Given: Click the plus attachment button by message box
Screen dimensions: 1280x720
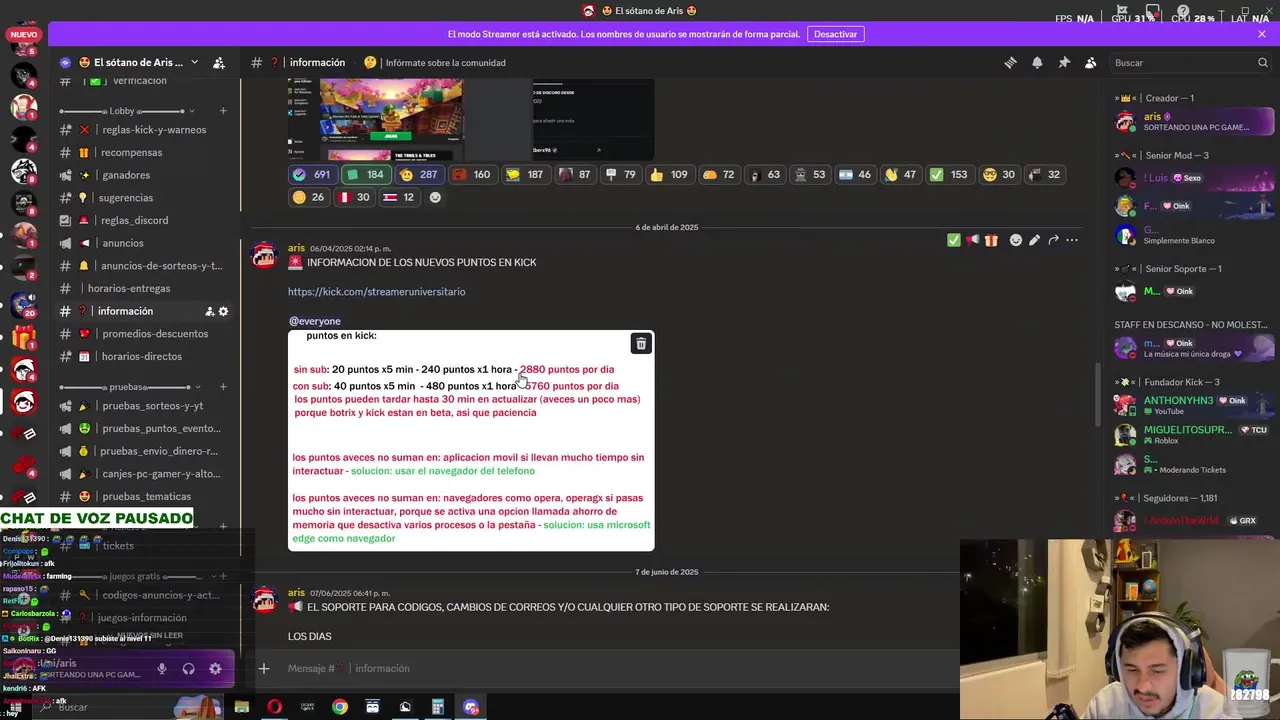Looking at the screenshot, I should 264,668.
